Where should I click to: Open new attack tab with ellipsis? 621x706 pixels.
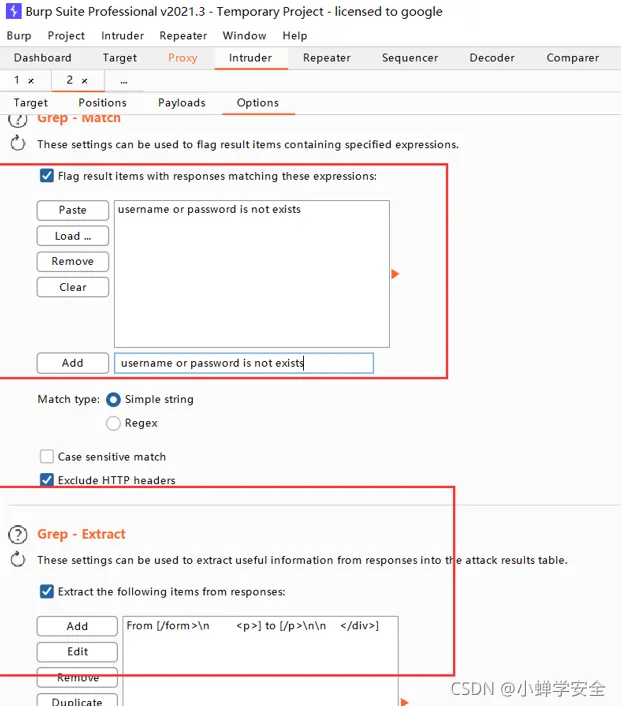[124, 81]
